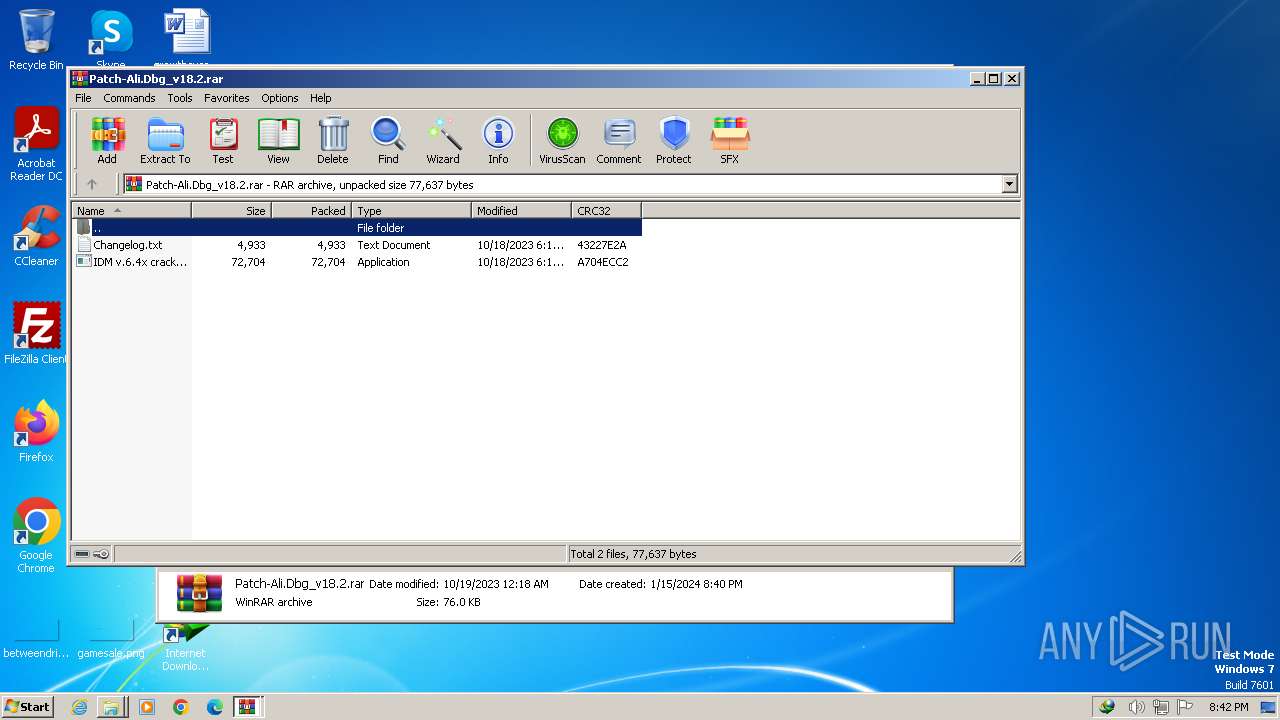Show archive Info
Screen dimensions: 1280x720
pos(498,140)
